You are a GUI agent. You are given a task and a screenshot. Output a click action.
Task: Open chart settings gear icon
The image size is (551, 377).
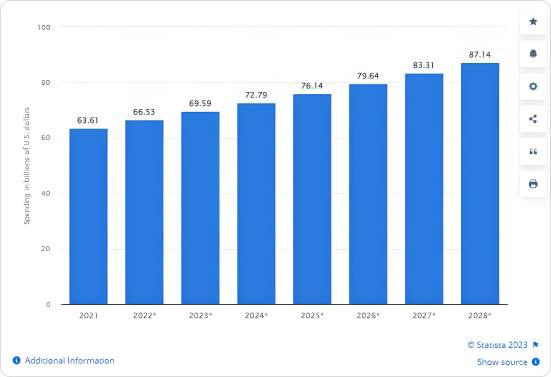(x=533, y=86)
